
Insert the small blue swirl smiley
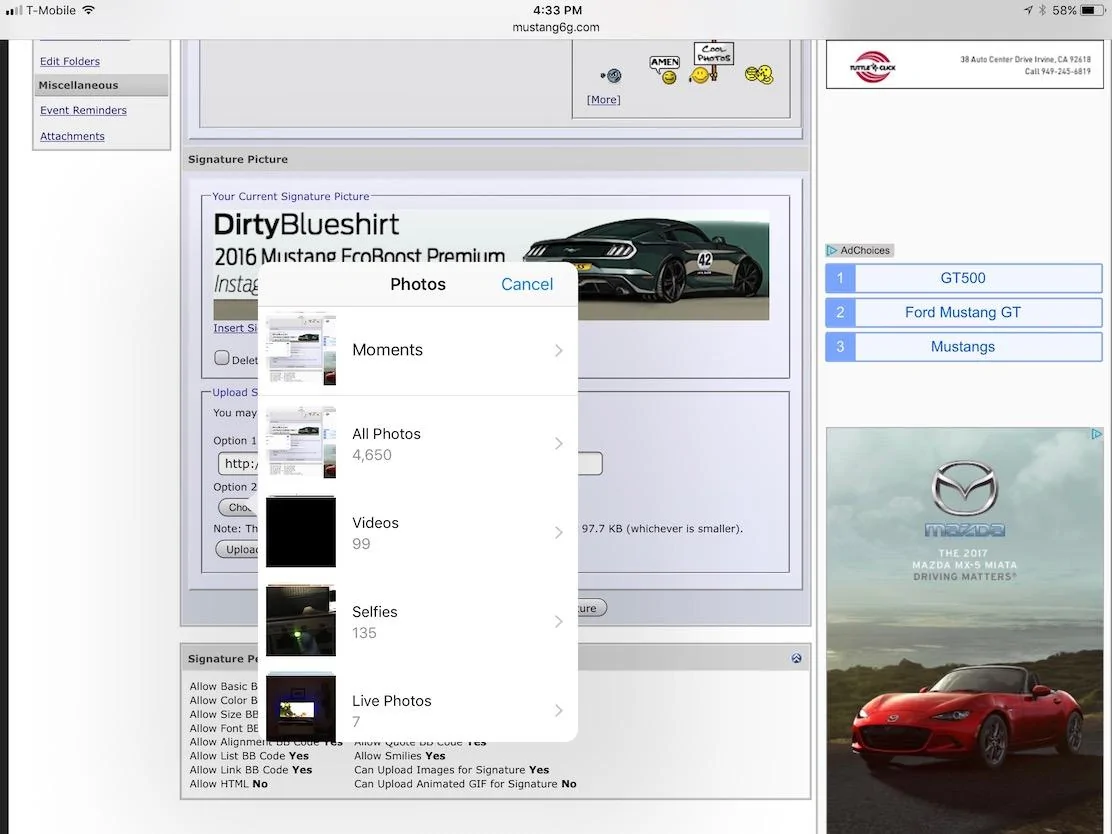click(611, 75)
